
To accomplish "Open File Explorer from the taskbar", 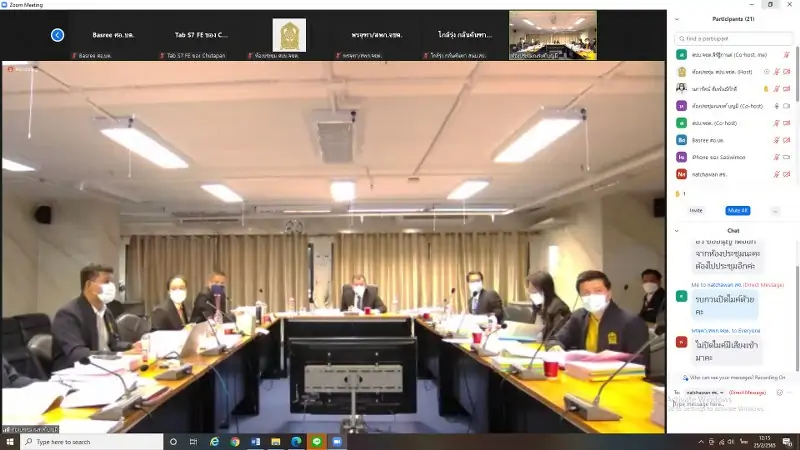I will (x=276, y=442).
